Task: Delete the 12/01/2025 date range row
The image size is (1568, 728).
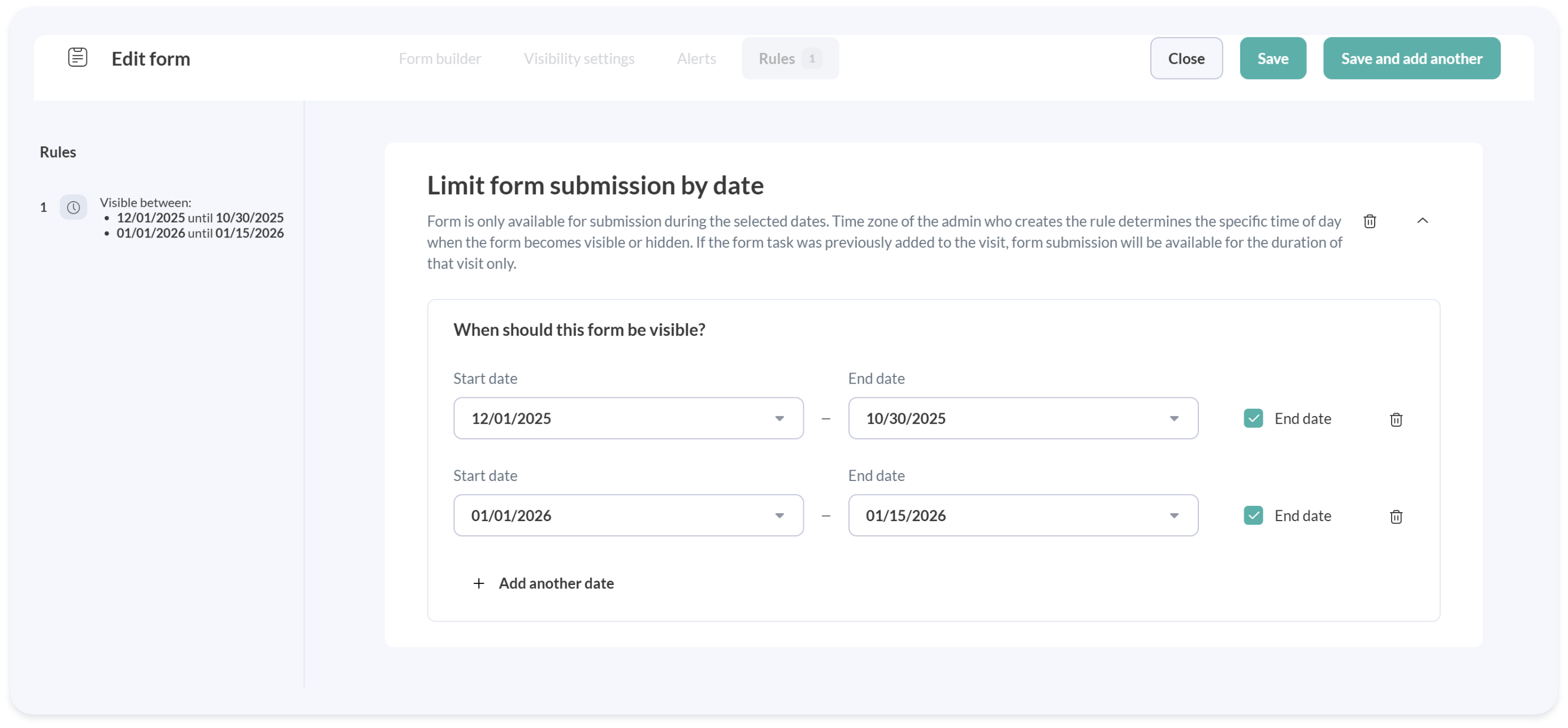Action: (1396, 419)
